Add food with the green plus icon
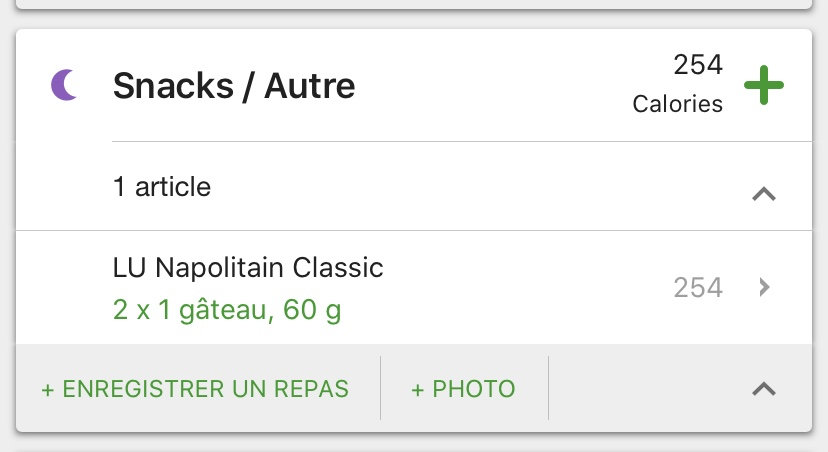 click(764, 85)
